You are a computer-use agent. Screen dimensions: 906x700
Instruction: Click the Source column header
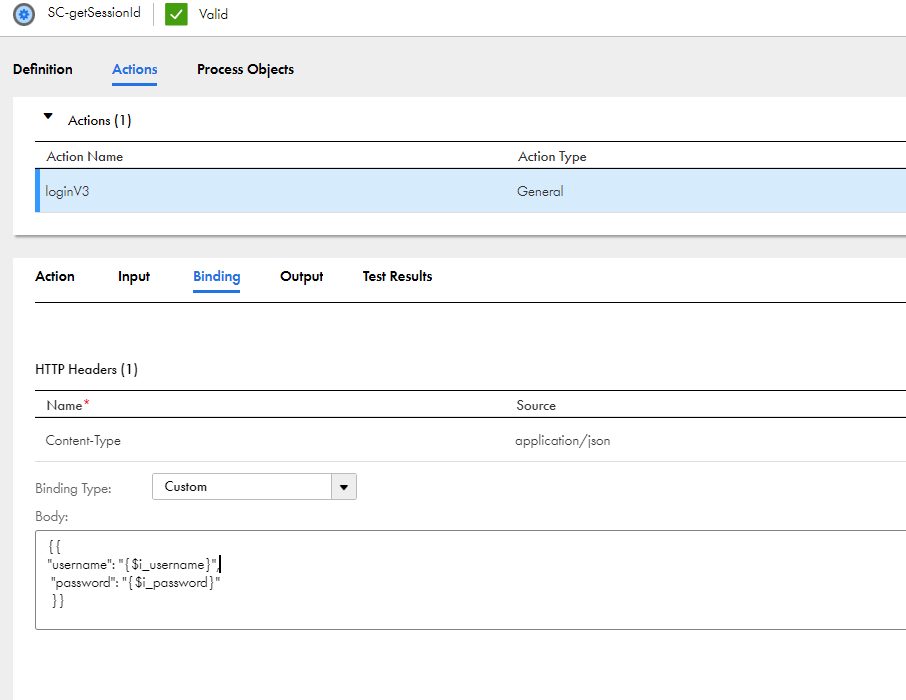pos(536,405)
